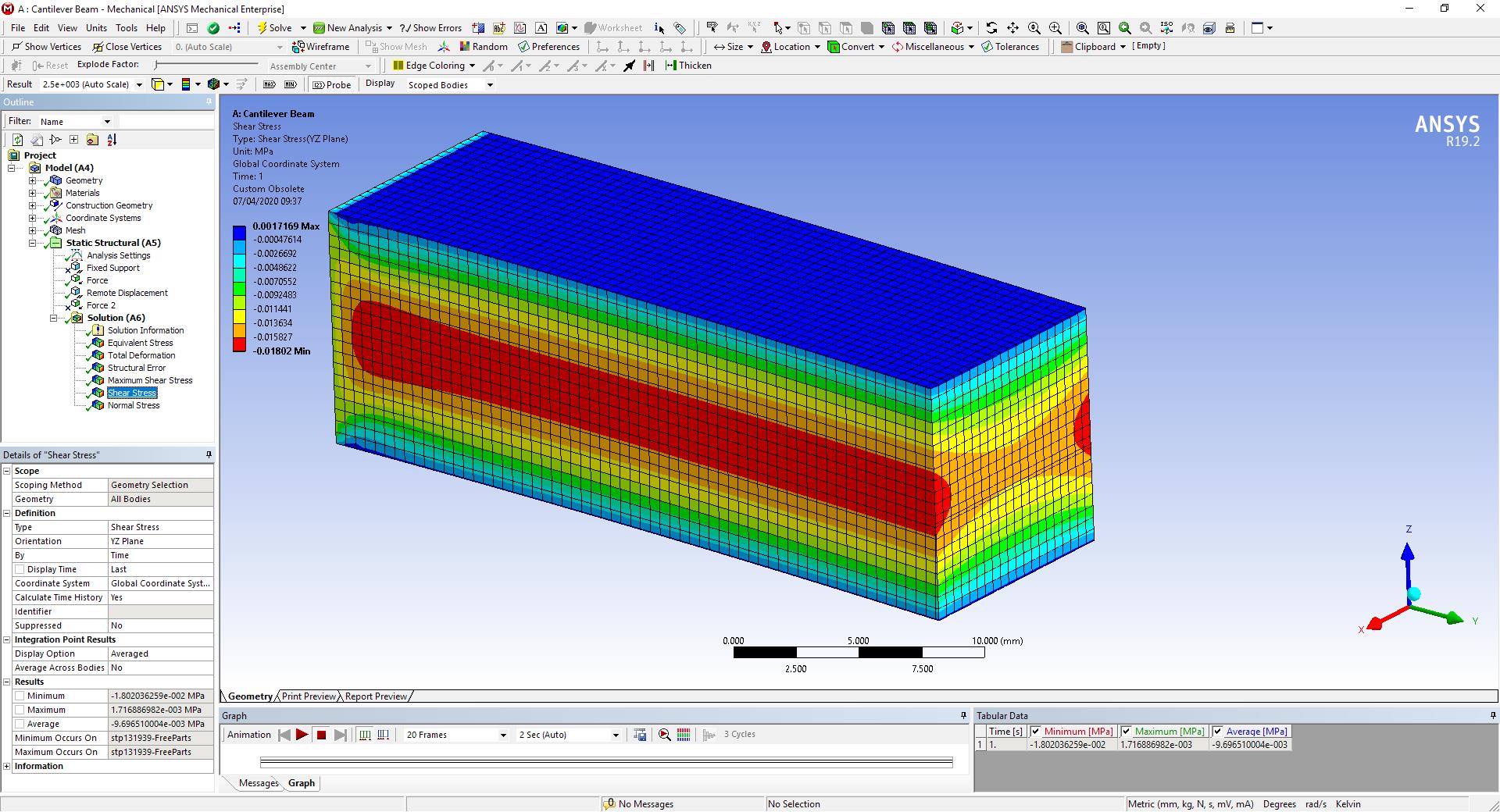Switch to the Messages tab
The width and height of the screenshot is (1500, 812).
click(x=259, y=783)
